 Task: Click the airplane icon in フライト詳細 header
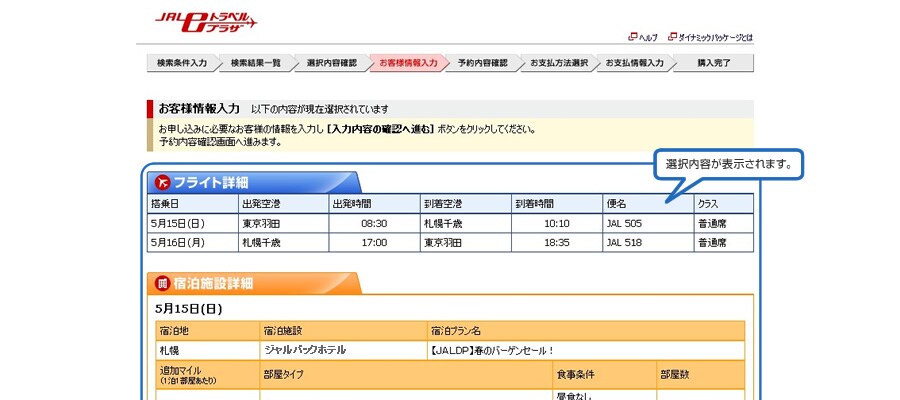click(160, 182)
